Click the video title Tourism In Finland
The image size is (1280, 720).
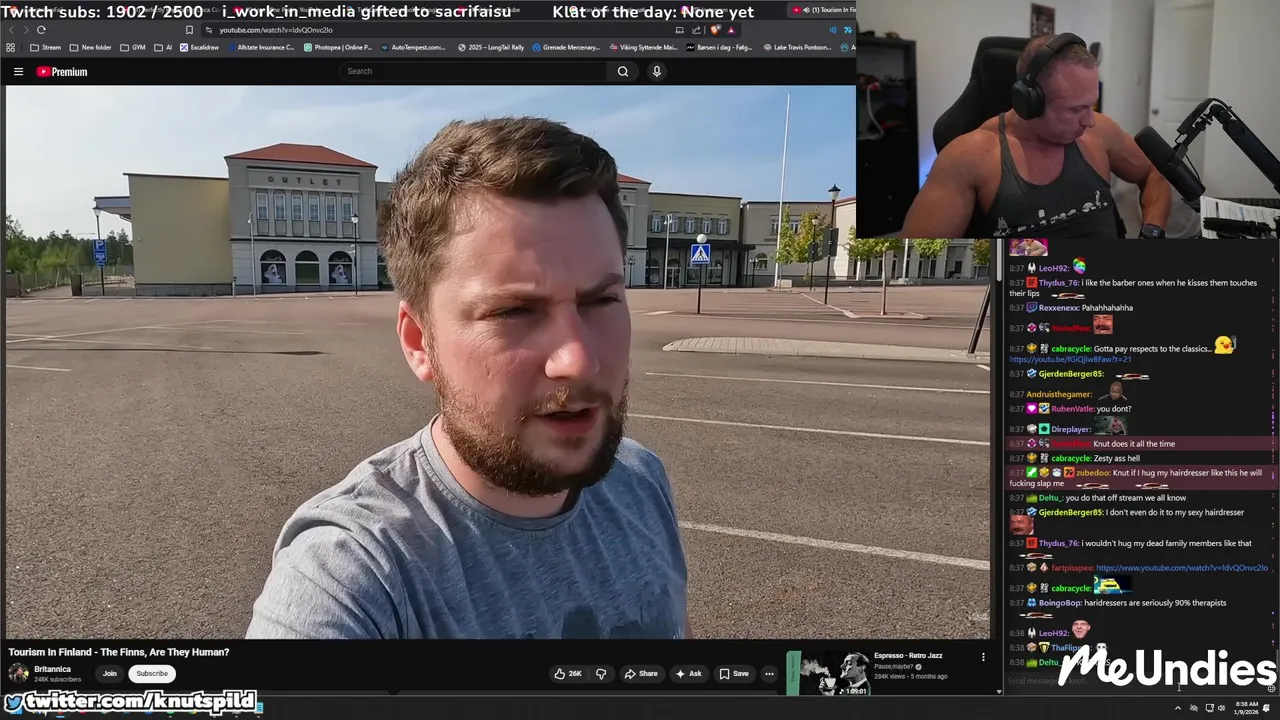(119, 652)
